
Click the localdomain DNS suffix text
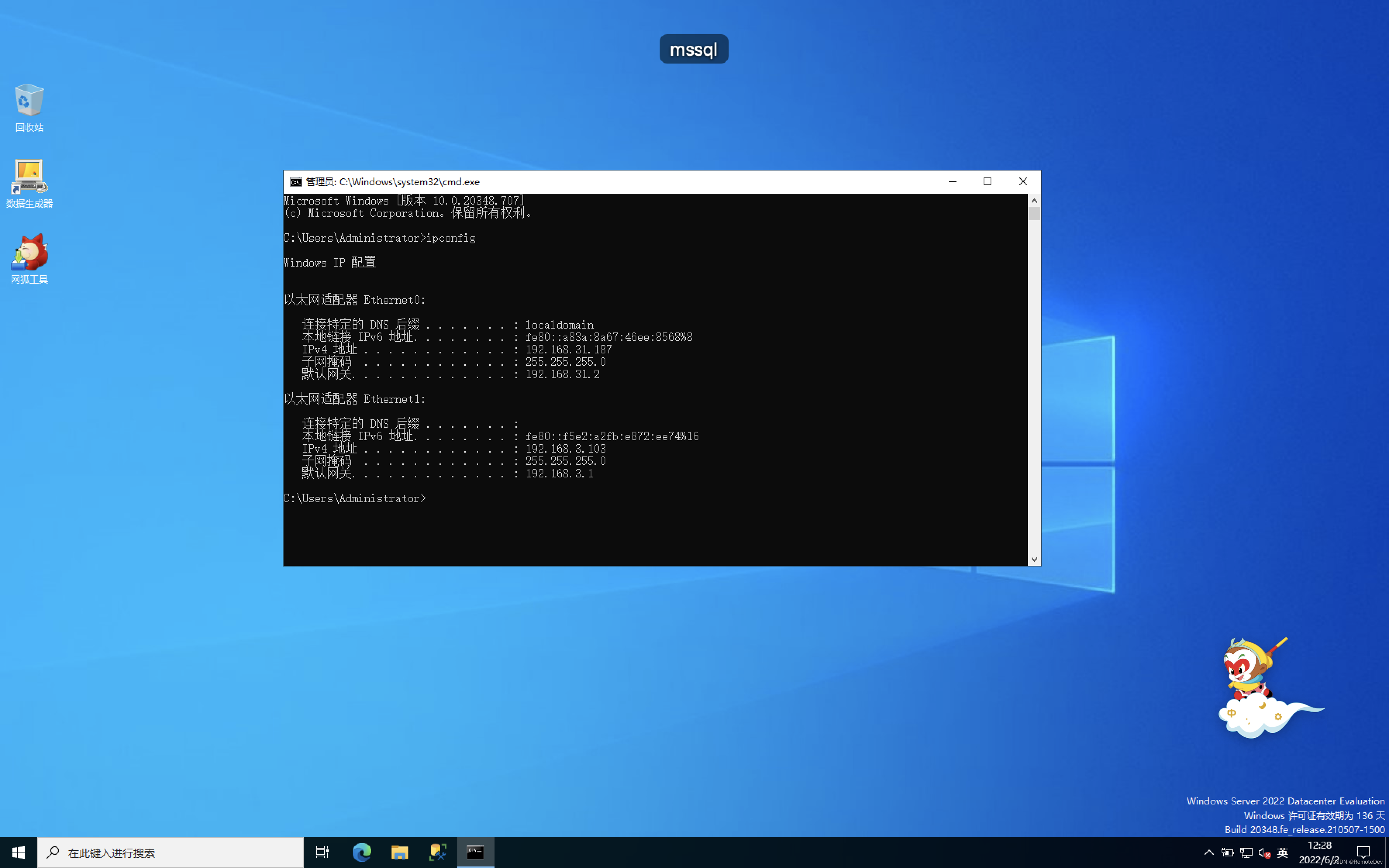(x=560, y=325)
